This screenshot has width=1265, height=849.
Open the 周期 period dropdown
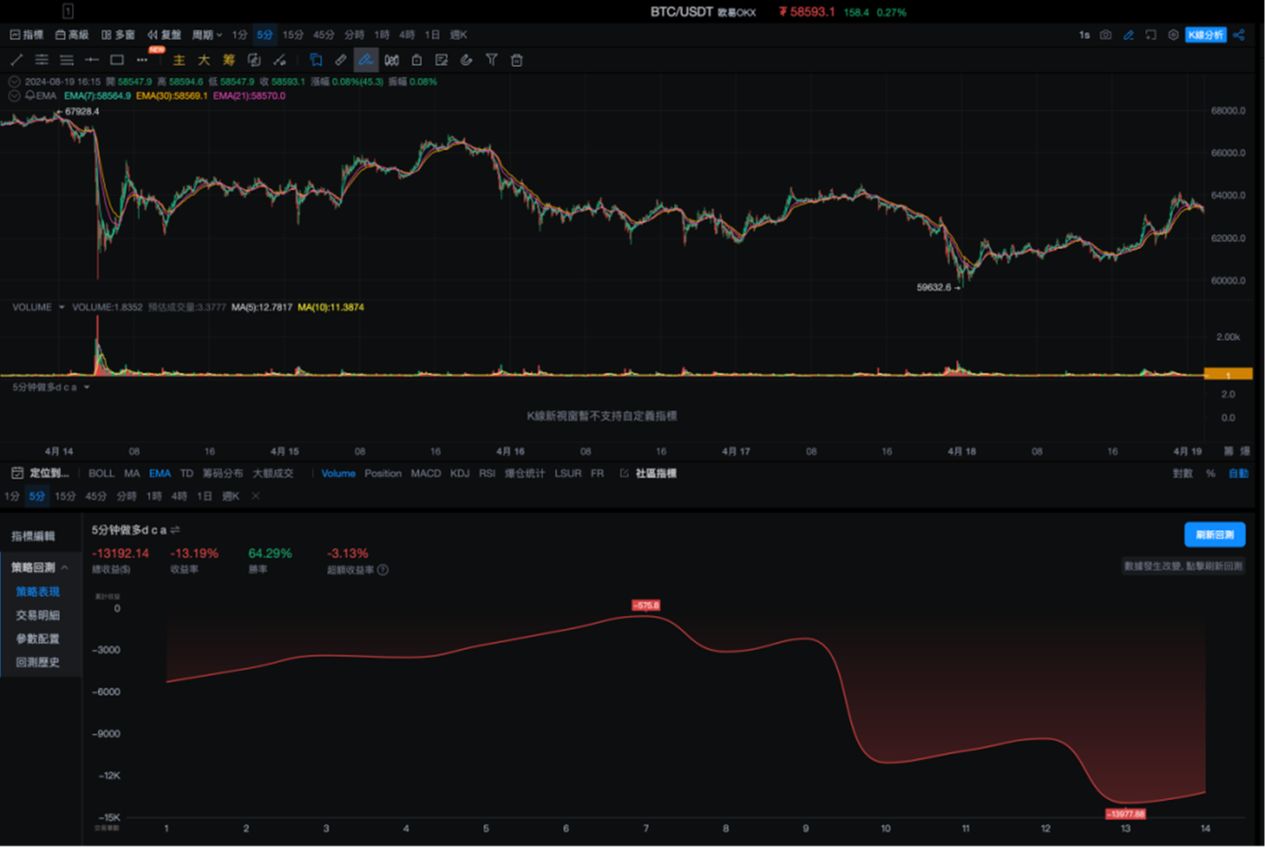[x=207, y=35]
